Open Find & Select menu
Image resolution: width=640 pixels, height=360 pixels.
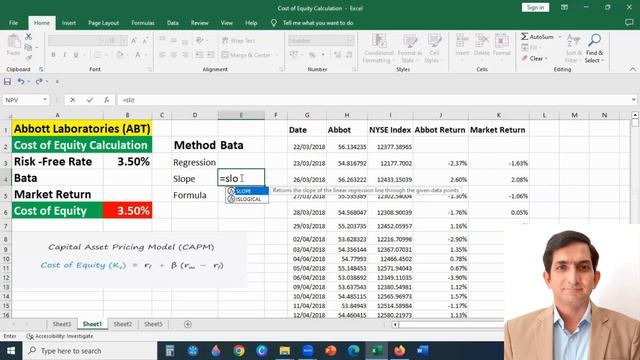tap(594, 49)
